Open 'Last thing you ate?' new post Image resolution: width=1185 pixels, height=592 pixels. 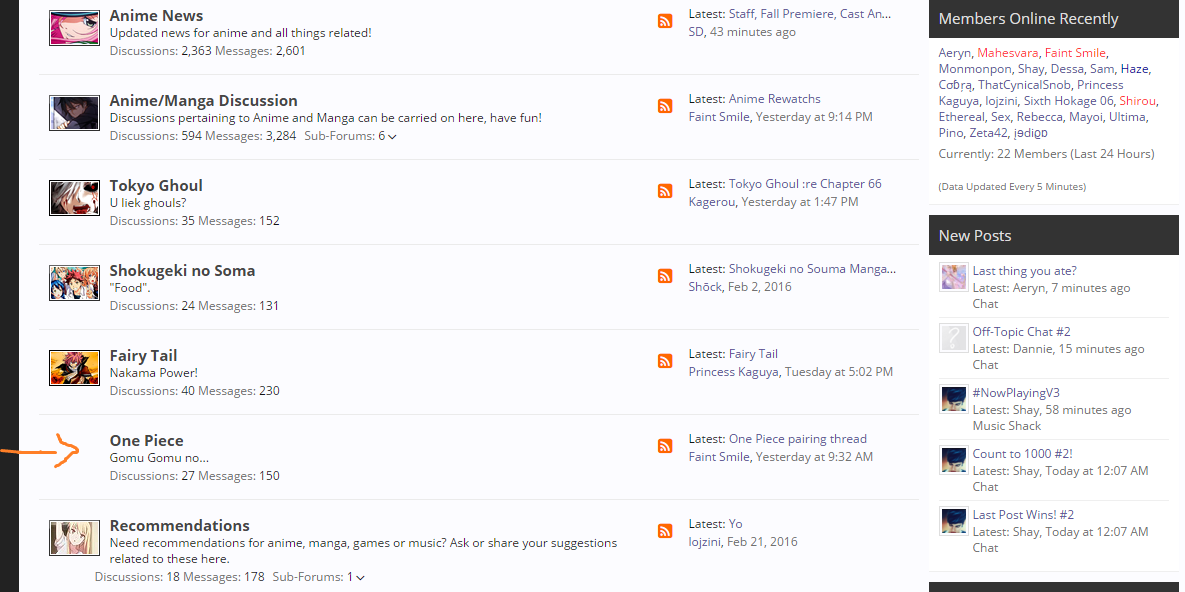point(1024,271)
